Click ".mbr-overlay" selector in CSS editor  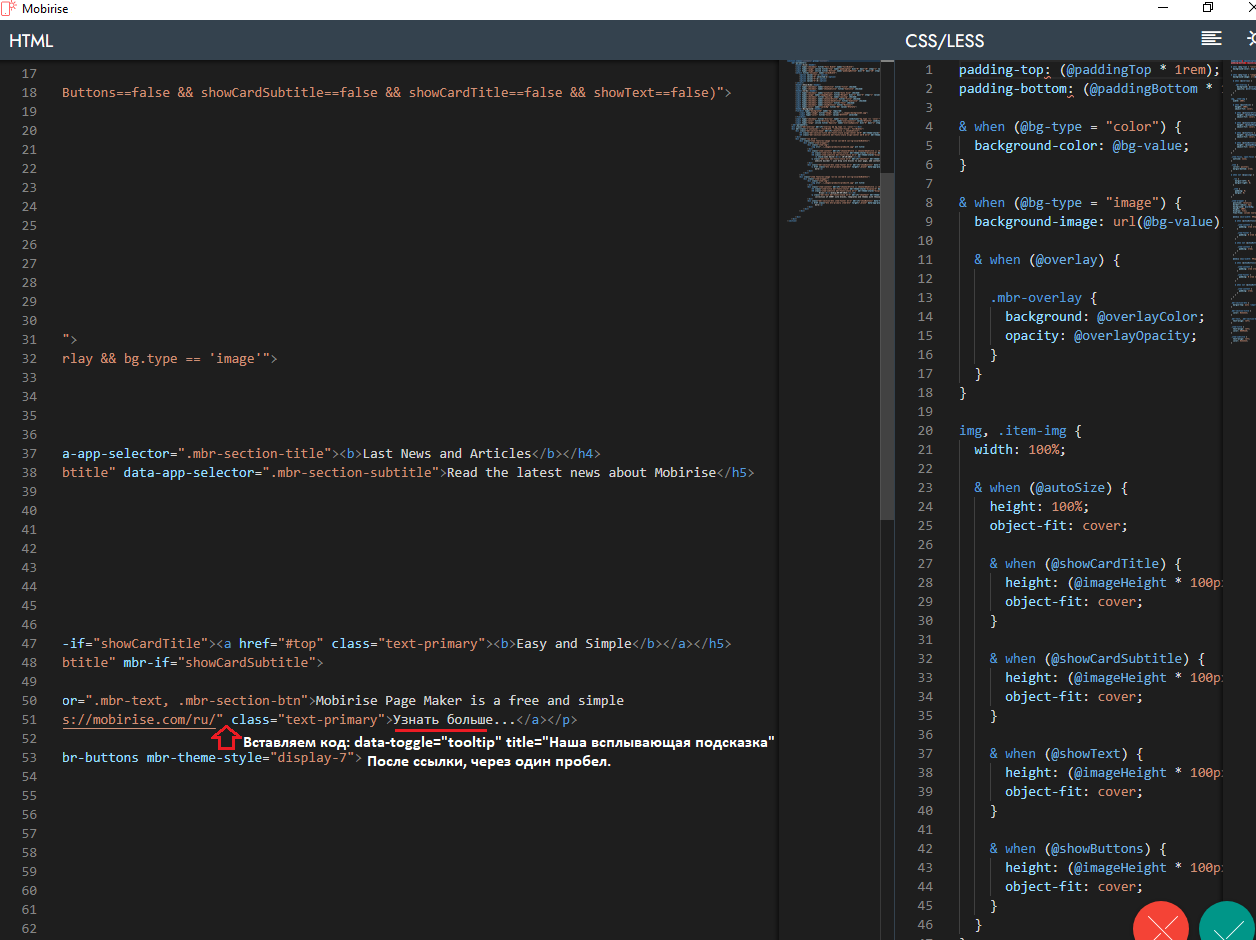1035,298
